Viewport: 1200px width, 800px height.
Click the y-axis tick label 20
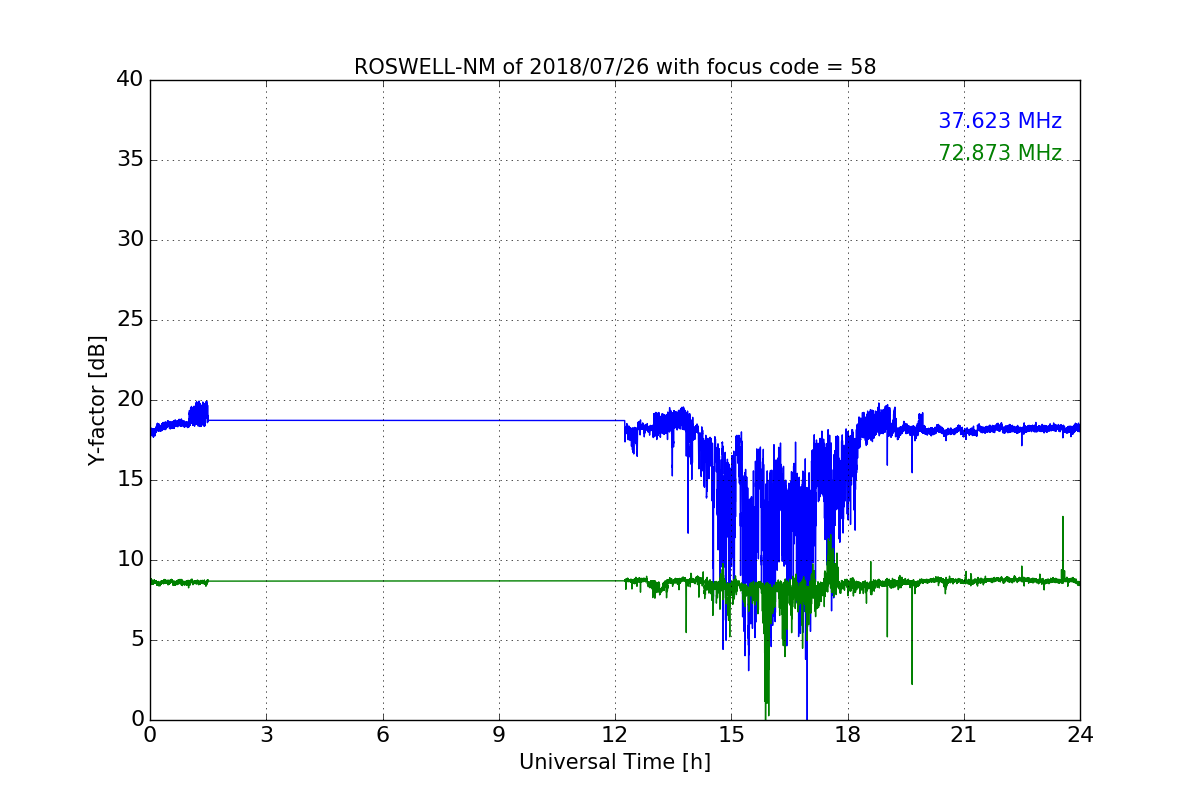click(129, 400)
